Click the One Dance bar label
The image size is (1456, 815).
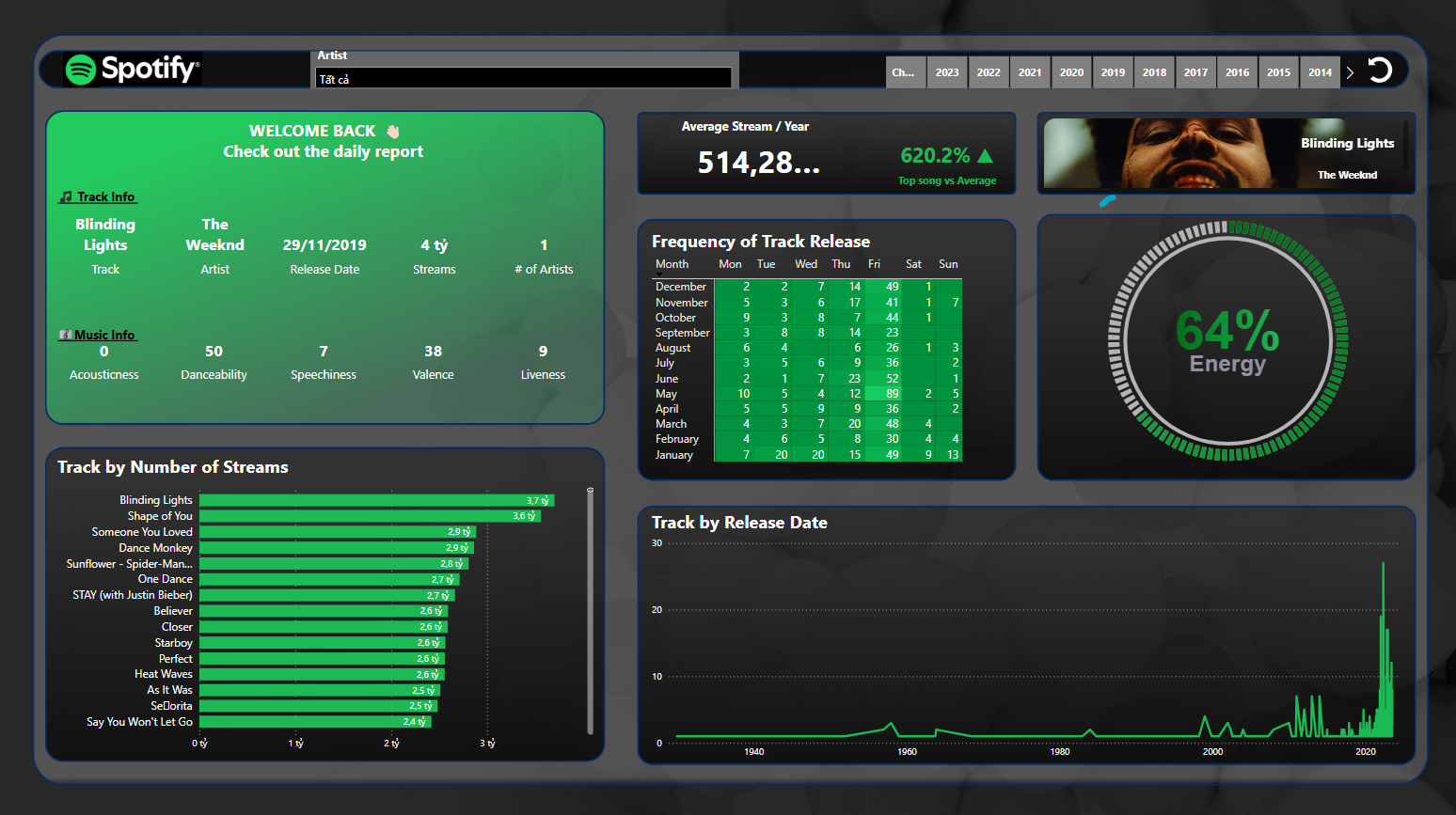tap(165, 579)
